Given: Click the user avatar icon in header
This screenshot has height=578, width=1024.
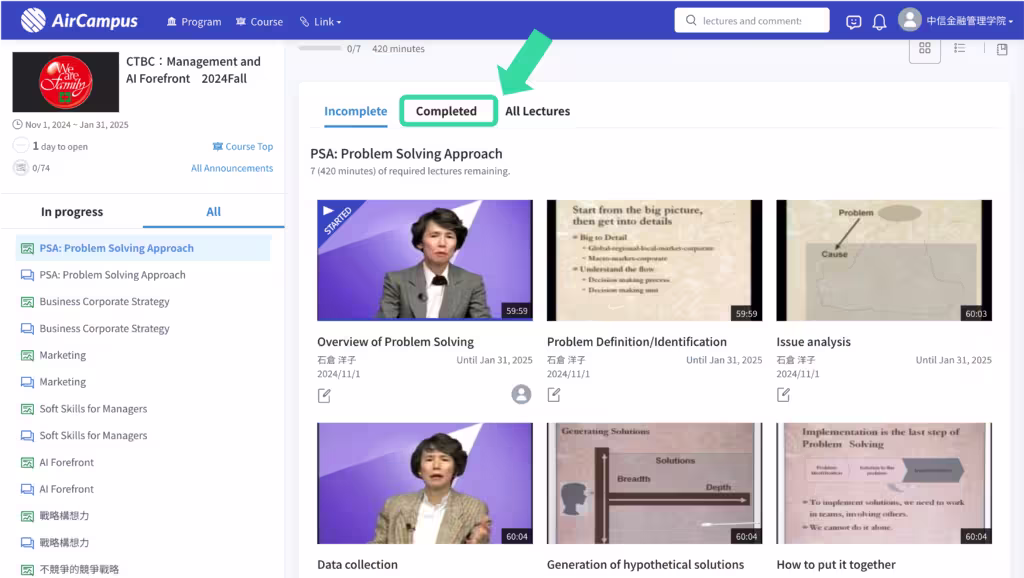Looking at the screenshot, I should tap(909, 20).
